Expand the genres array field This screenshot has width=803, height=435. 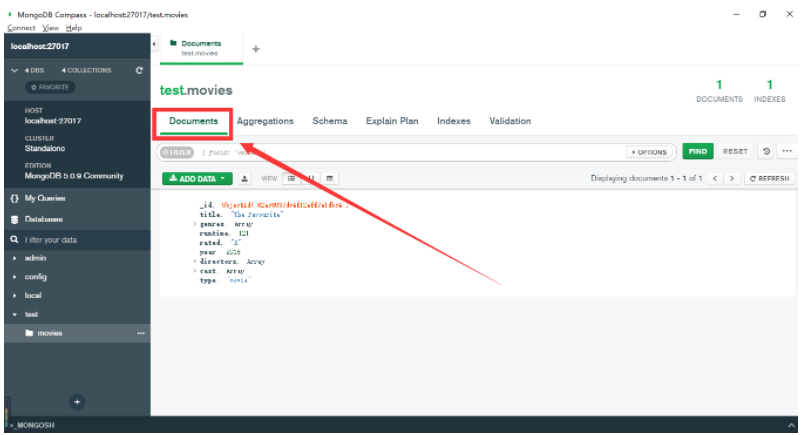tap(195, 224)
